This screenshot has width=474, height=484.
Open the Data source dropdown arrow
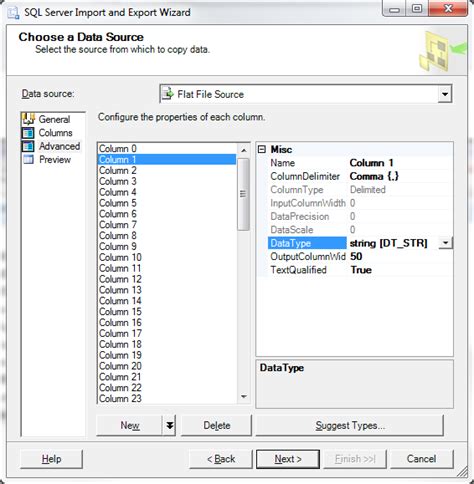[445, 94]
